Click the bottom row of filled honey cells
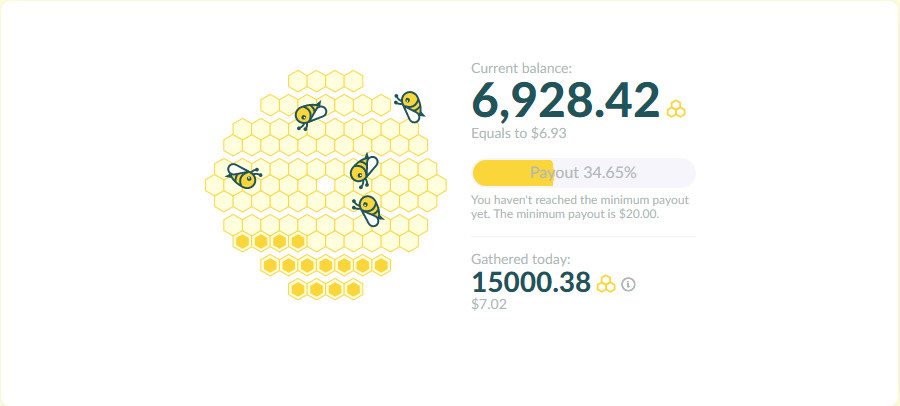Image resolution: width=900 pixels, height=406 pixels. point(325,289)
